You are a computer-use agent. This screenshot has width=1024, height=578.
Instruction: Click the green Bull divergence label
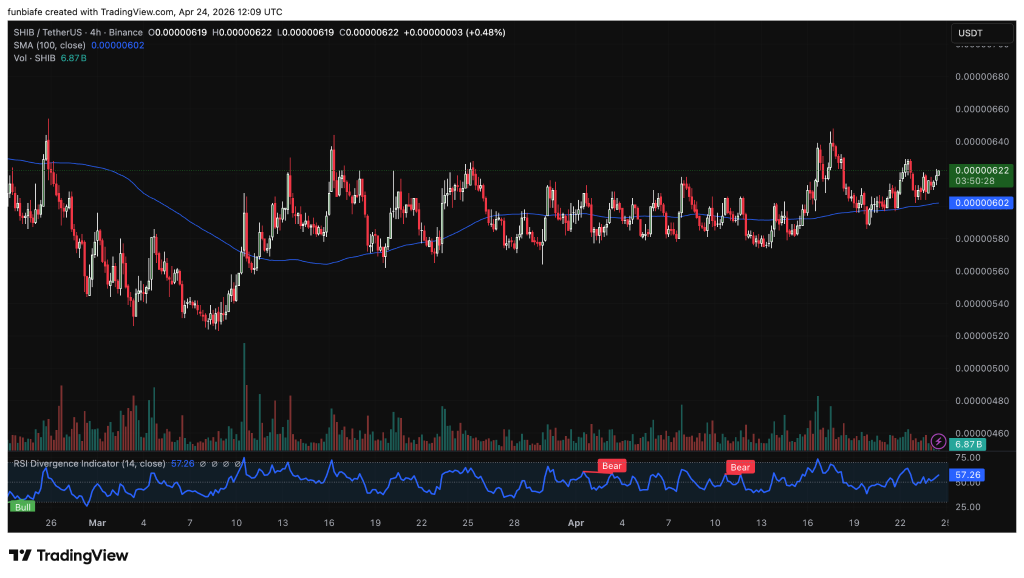(21, 507)
